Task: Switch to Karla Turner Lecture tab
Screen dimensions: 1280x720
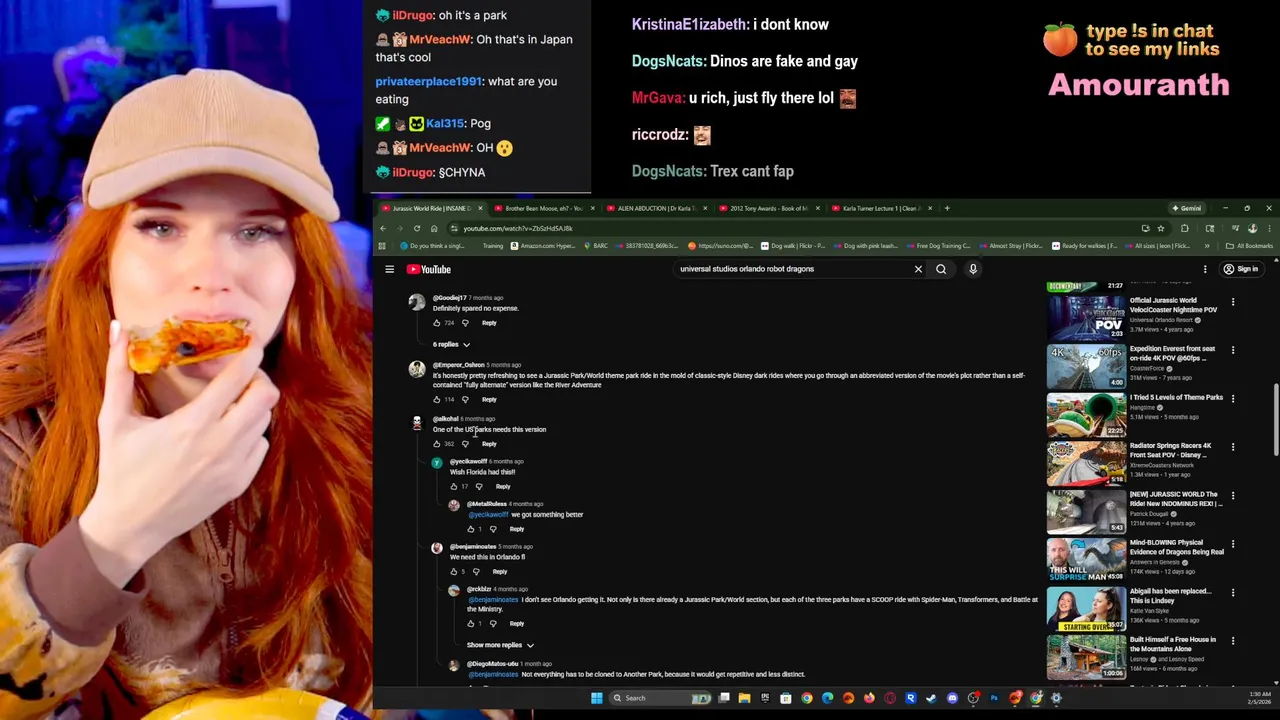Action: coord(880,208)
